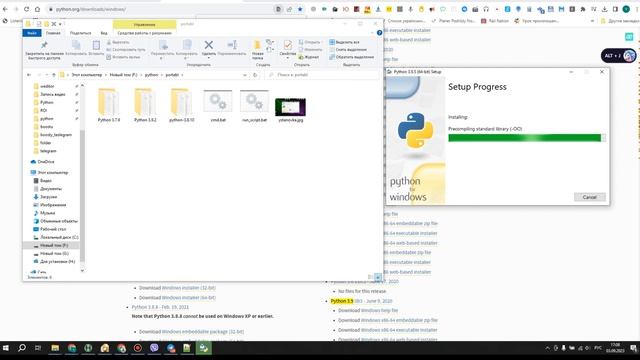Image resolution: width=640 pixels, height=360 pixels.
Task: Click History (Журнал) in ribbon Open group
Action: (309, 57)
